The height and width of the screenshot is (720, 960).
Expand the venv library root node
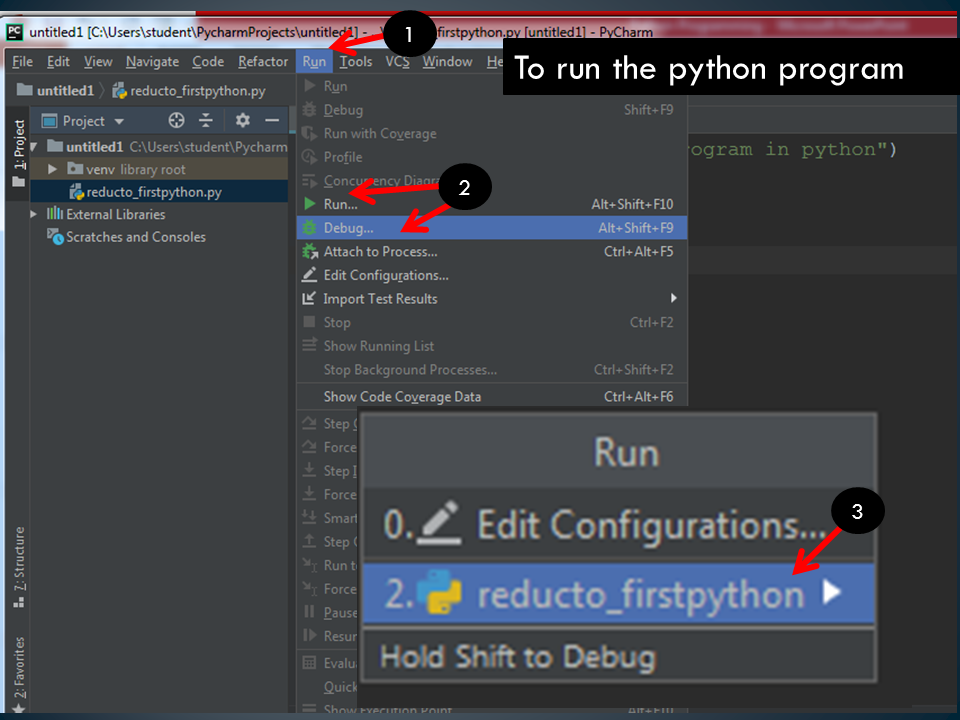pos(51,168)
